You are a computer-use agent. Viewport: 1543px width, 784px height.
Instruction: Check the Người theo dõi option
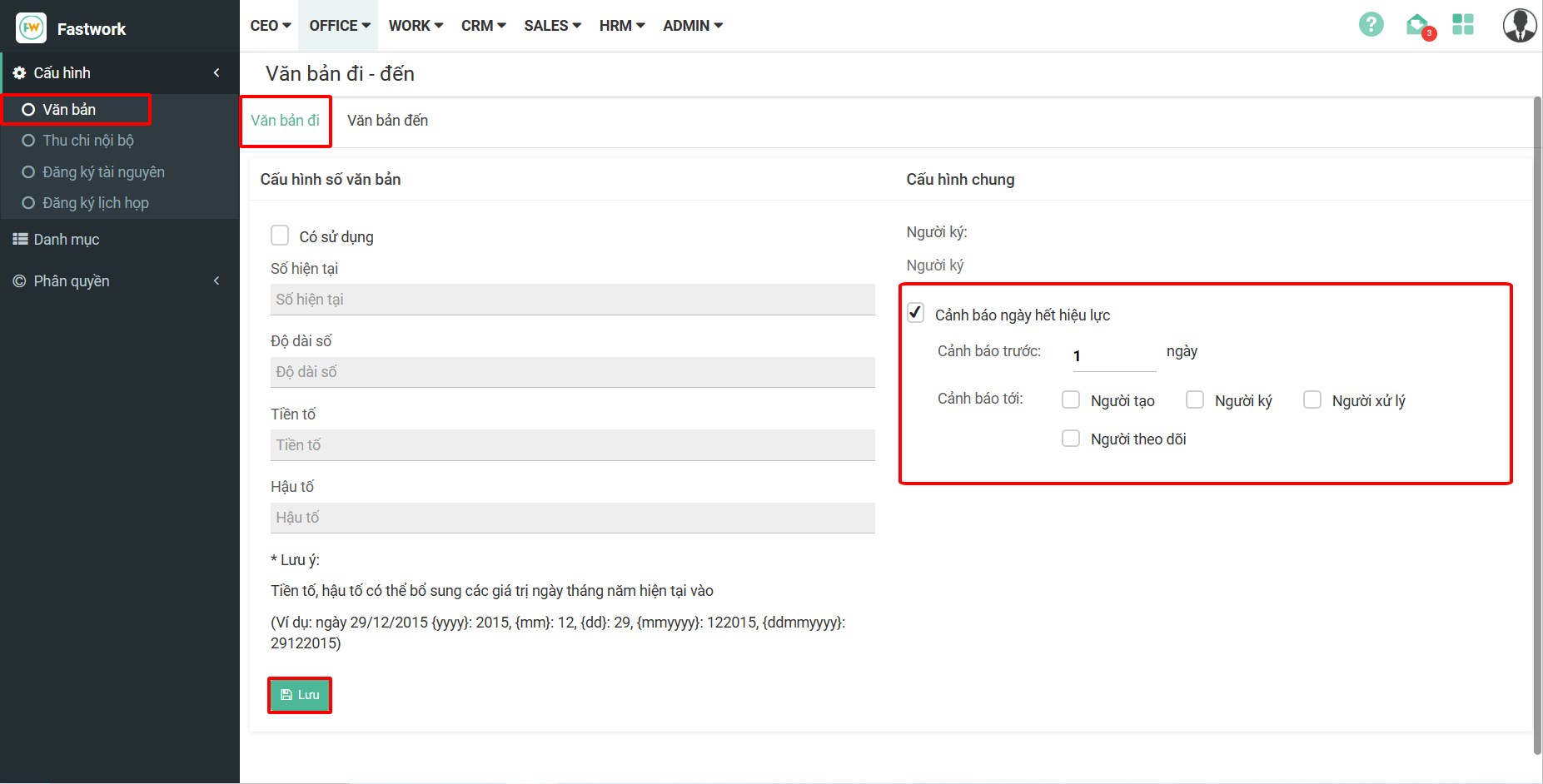[x=1071, y=439]
